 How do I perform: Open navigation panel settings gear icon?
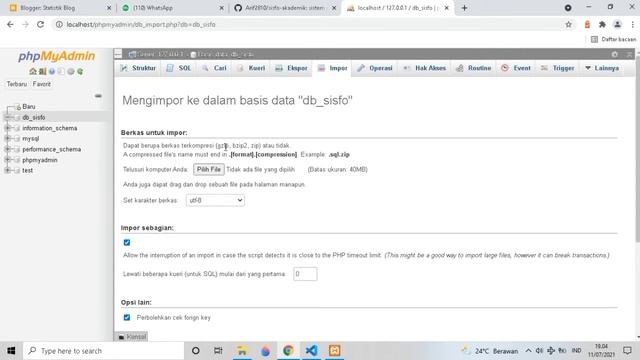click(x=71, y=71)
